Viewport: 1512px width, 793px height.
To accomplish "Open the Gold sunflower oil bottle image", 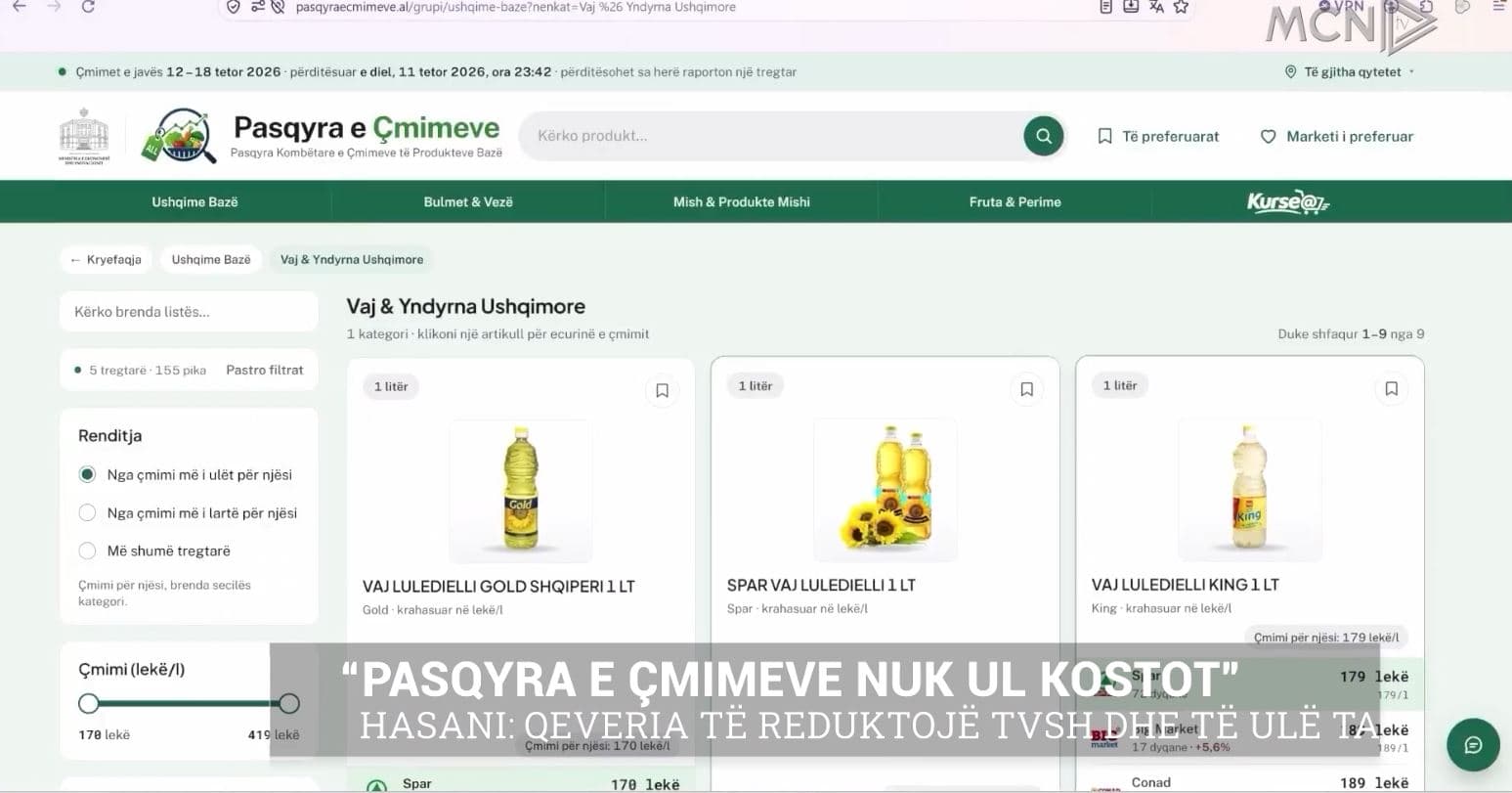I will click(x=521, y=491).
